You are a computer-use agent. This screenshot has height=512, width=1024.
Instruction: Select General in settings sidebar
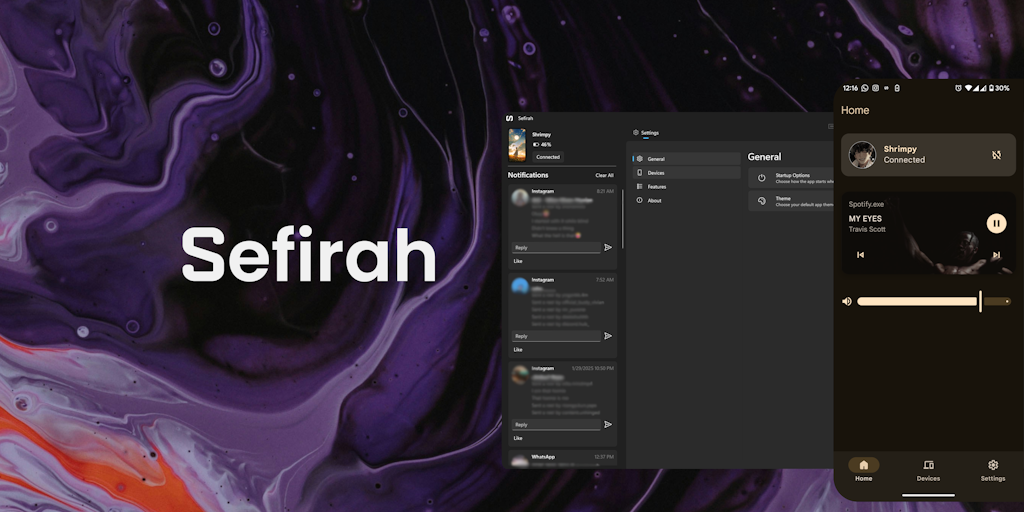click(x=686, y=159)
